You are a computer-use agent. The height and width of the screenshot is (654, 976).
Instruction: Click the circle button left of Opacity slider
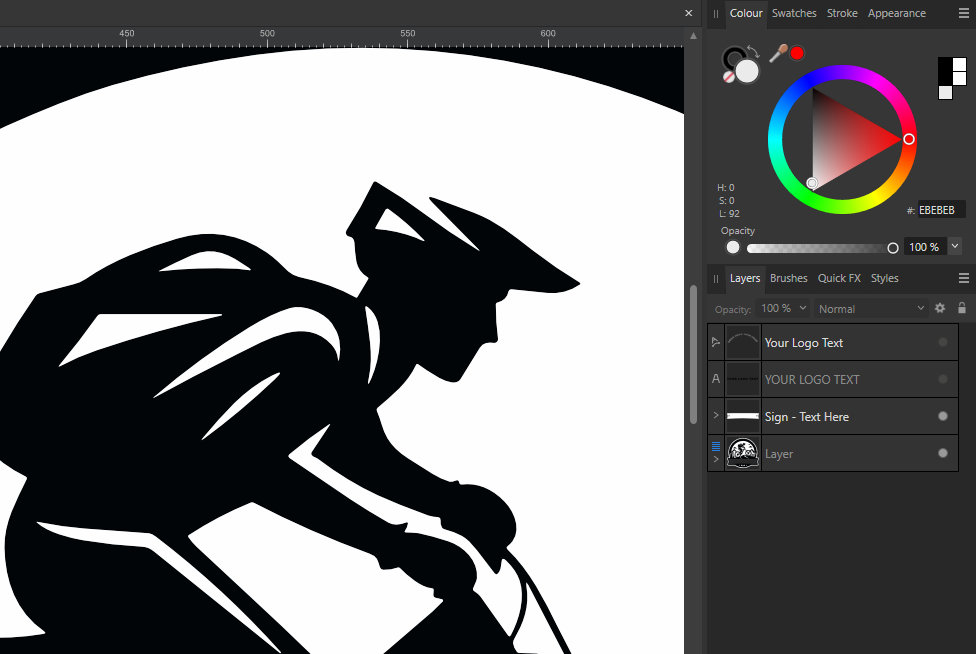[x=732, y=246]
